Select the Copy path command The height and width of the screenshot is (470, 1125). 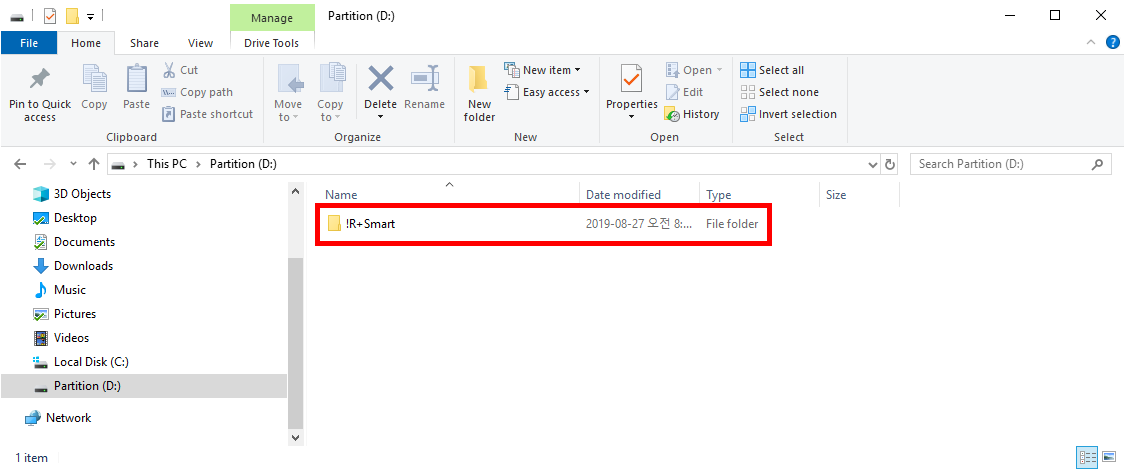pos(197,92)
